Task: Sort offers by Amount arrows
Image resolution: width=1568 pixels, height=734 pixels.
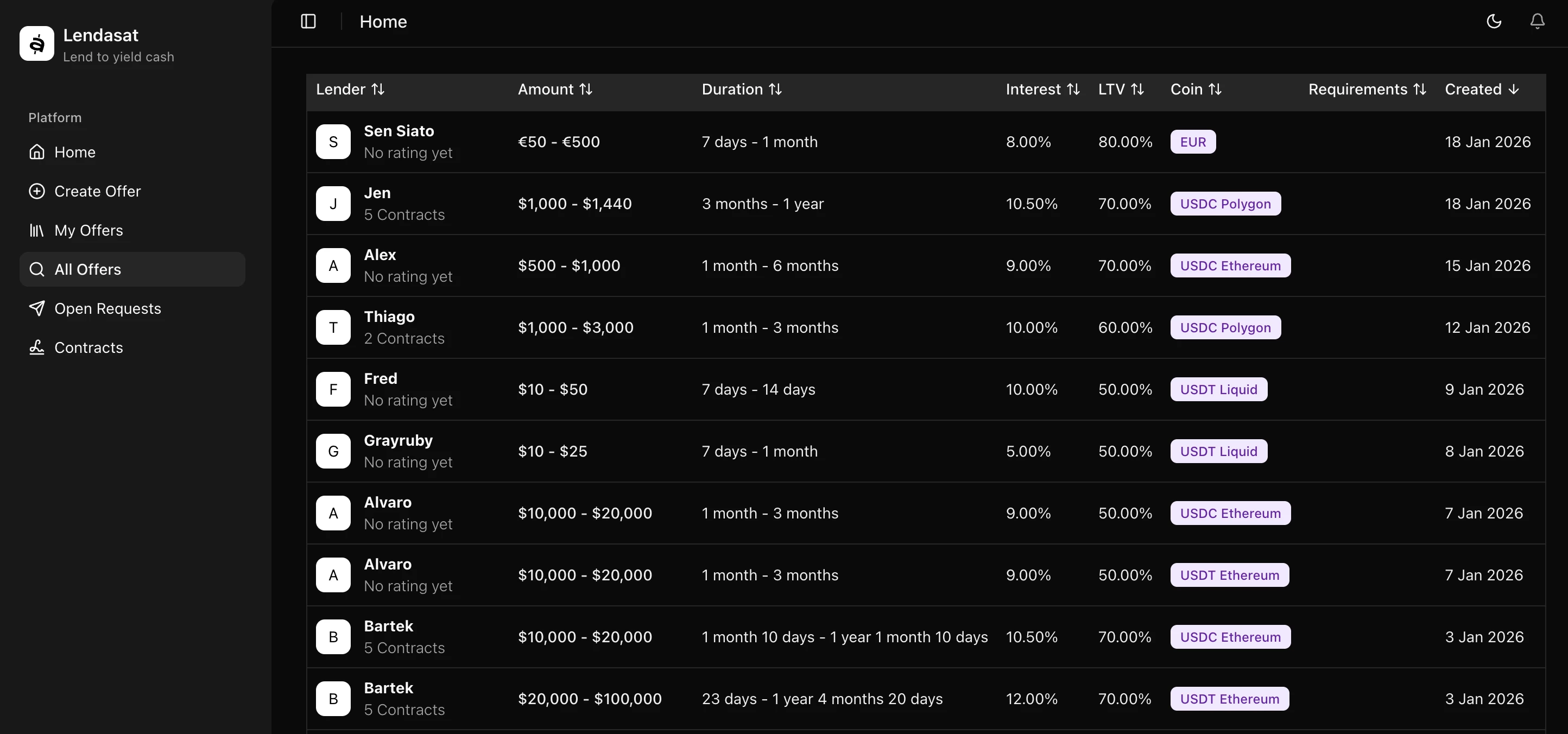Action: (586, 90)
